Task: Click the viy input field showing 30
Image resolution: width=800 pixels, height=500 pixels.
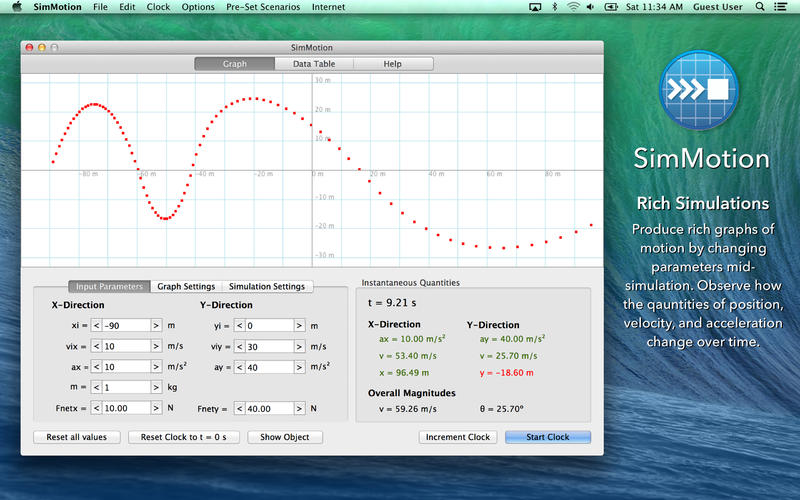Action: (x=270, y=346)
